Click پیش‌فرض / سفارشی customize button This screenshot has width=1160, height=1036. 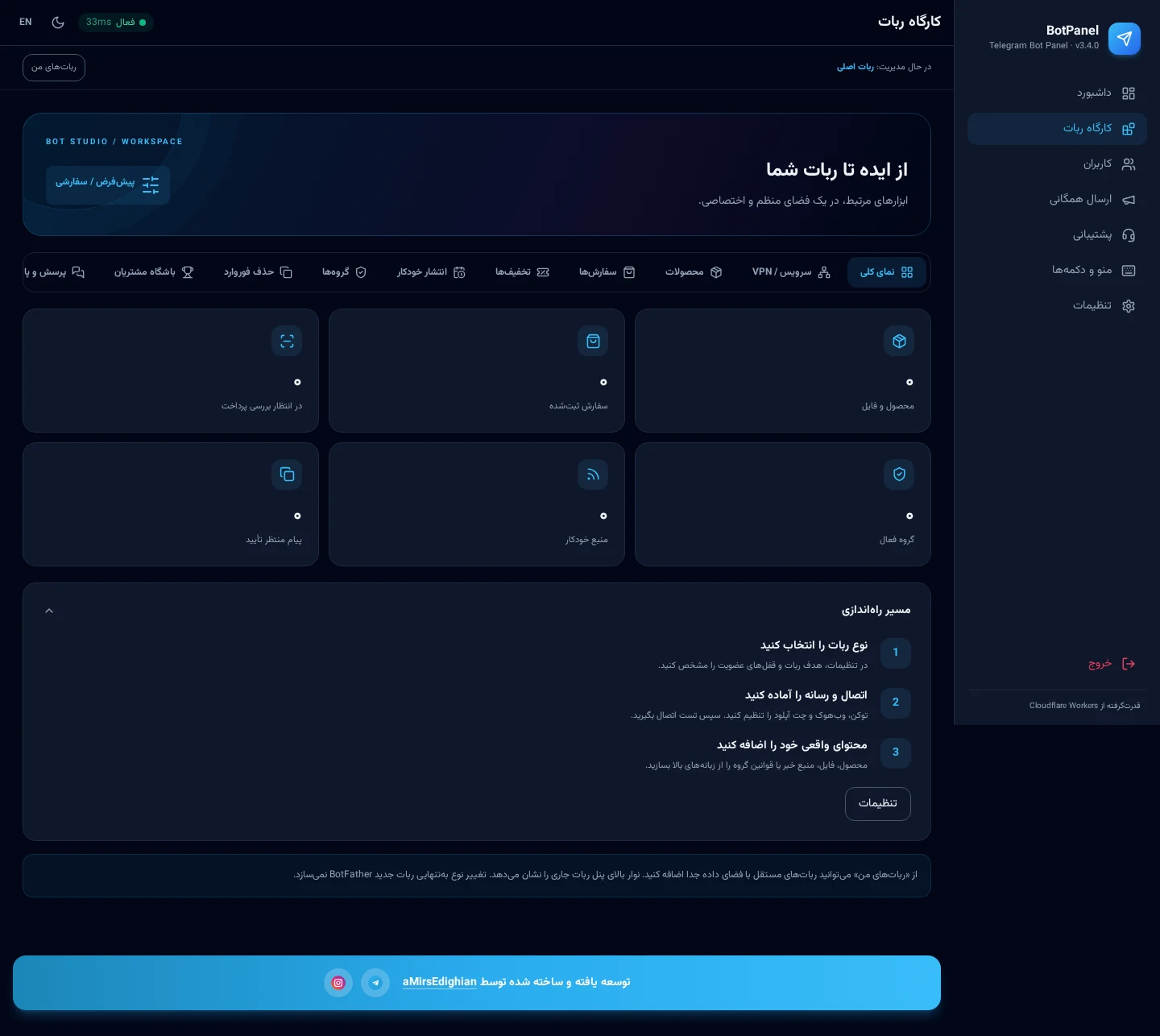[x=108, y=184]
